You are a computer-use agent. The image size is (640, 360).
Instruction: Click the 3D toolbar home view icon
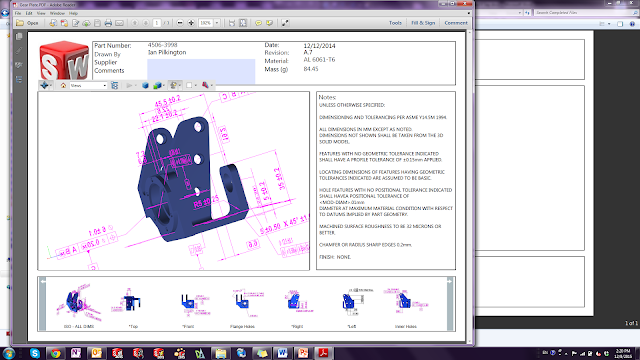pos(63,85)
